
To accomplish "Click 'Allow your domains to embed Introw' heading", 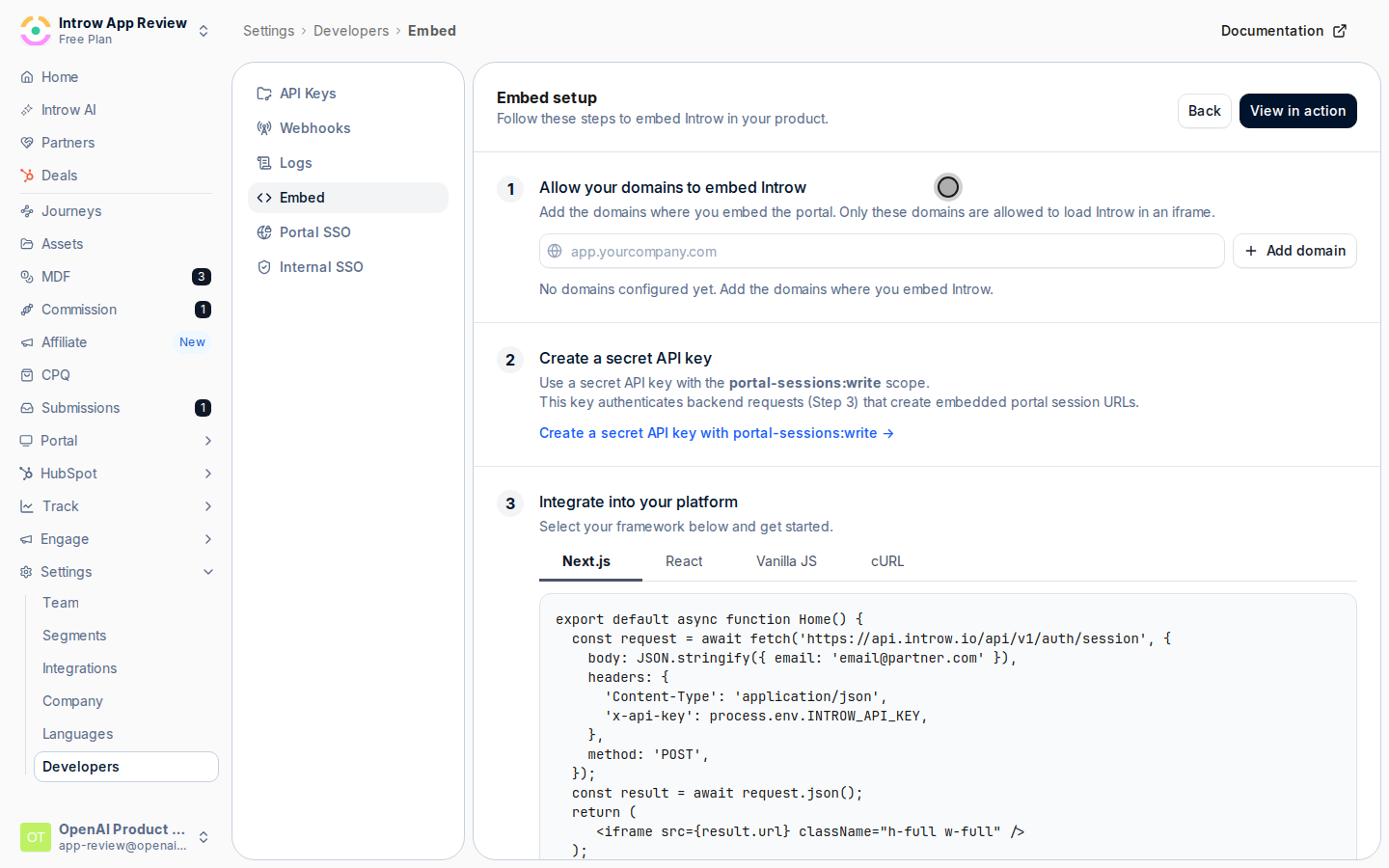I will pyautogui.click(x=672, y=187).
